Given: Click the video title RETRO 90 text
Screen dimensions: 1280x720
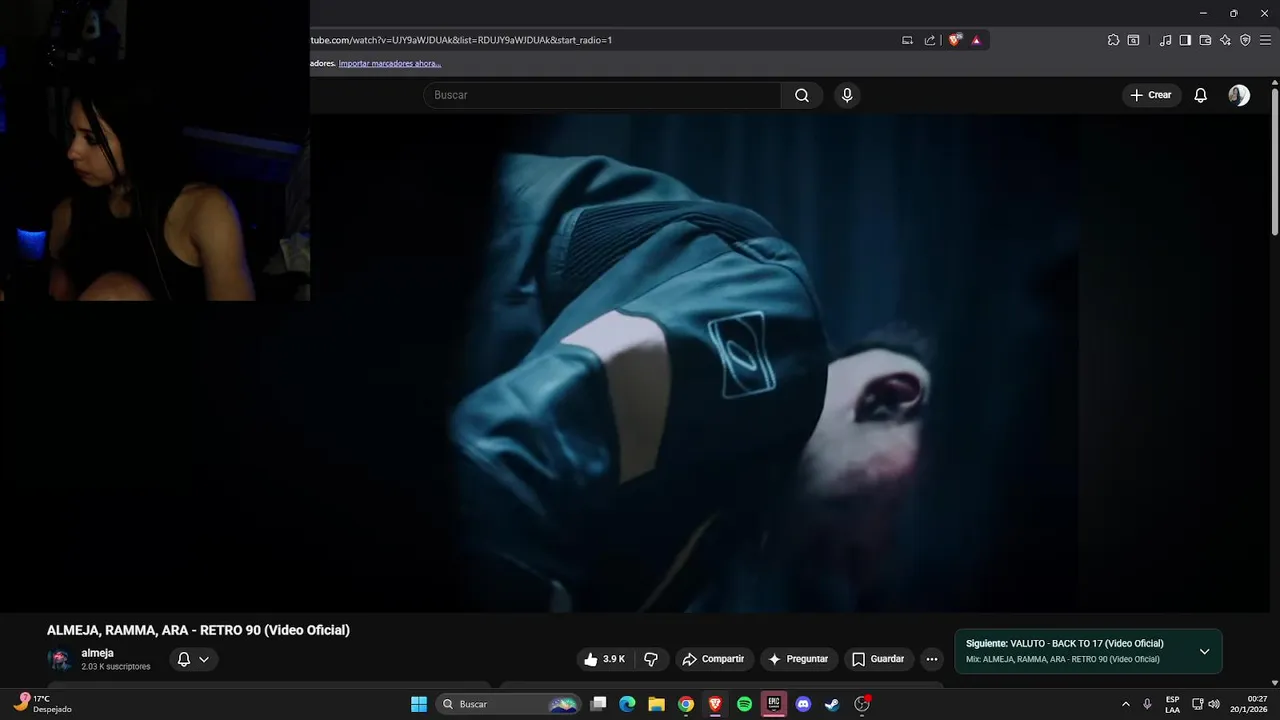Looking at the screenshot, I should click(198, 630).
